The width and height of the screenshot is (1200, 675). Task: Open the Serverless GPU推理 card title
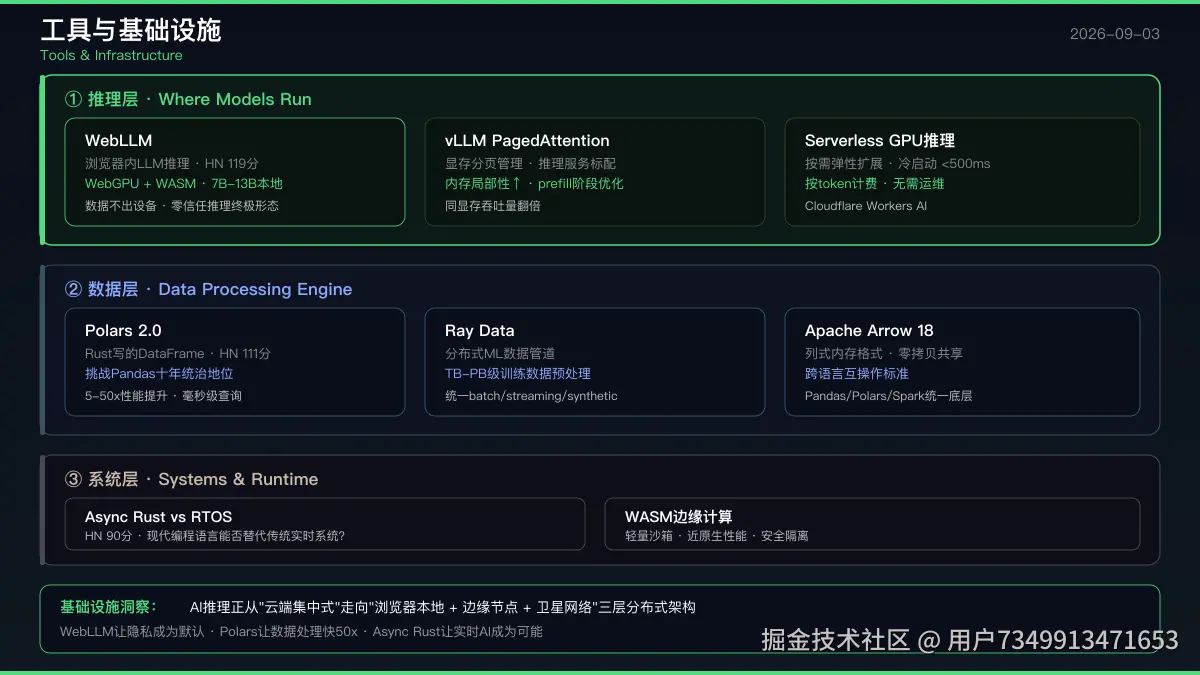pyautogui.click(x=880, y=141)
